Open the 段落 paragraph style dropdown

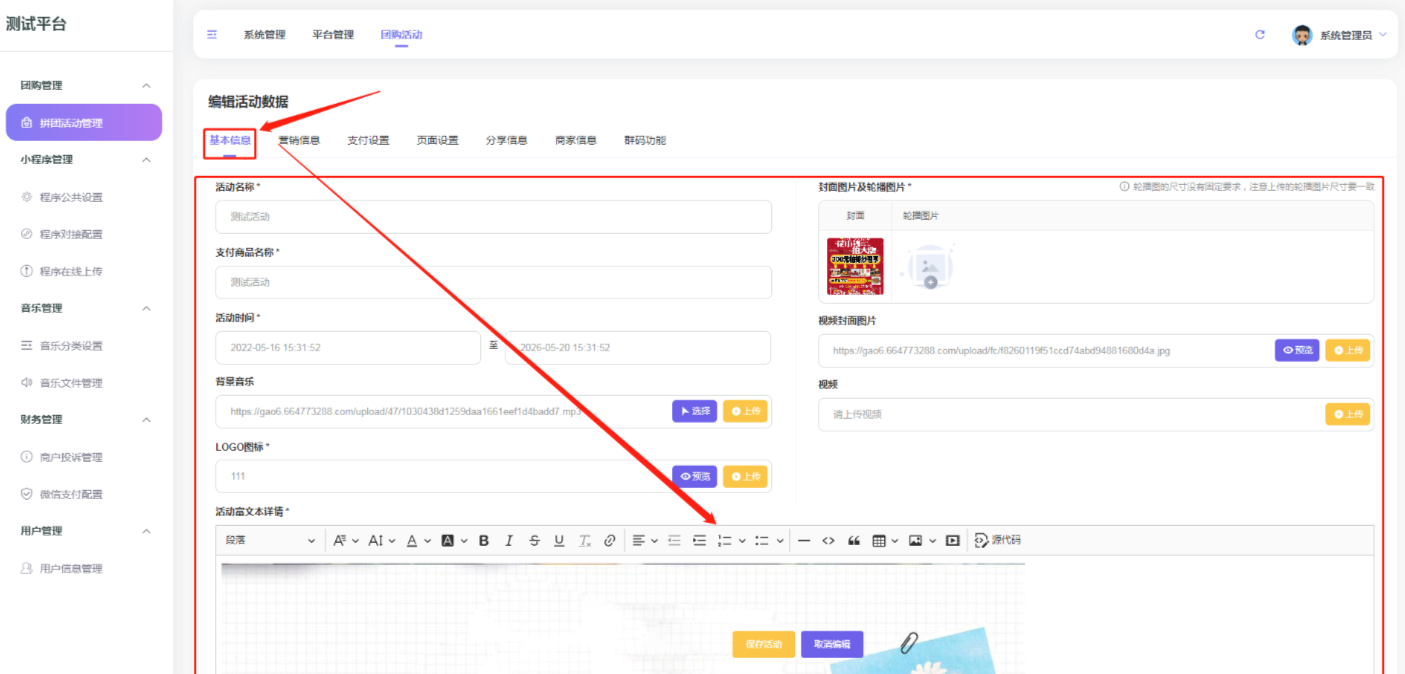pyautogui.click(x=268, y=540)
